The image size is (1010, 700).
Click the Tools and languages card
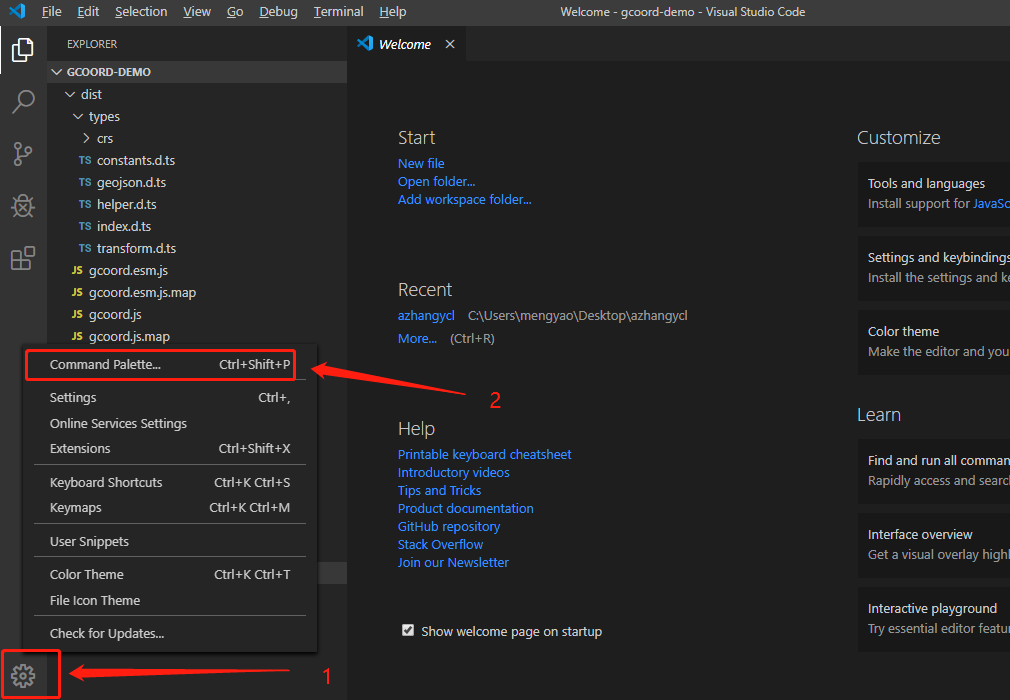tap(934, 194)
